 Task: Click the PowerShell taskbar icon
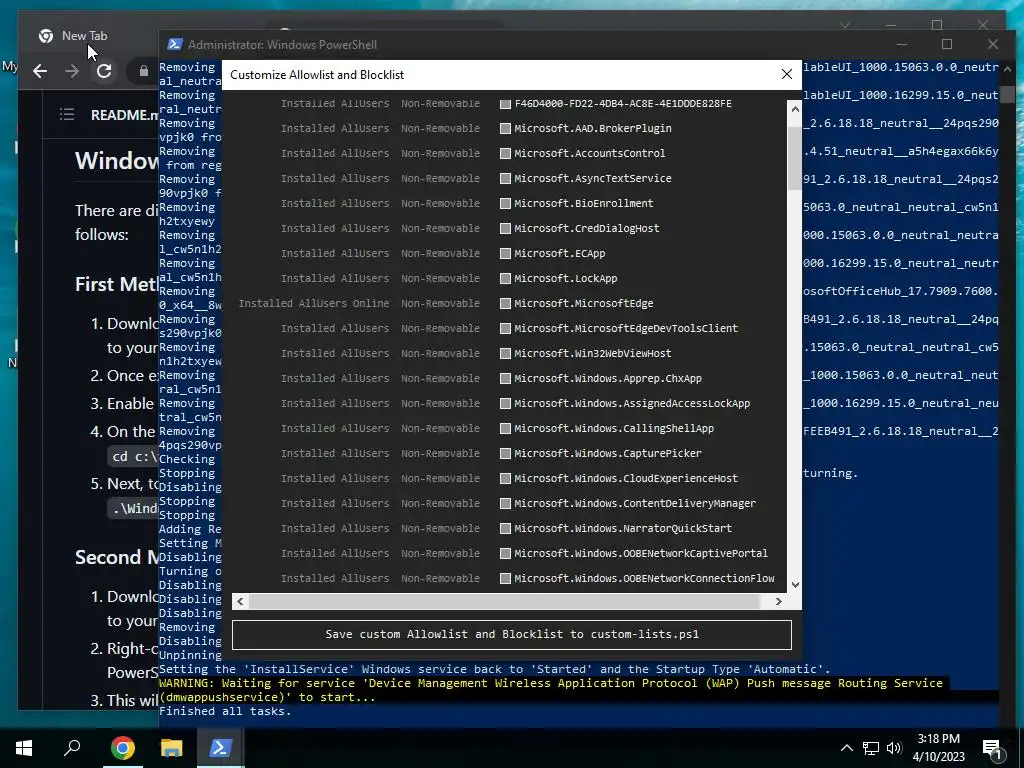pyautogui.click(x=220, y=748)
